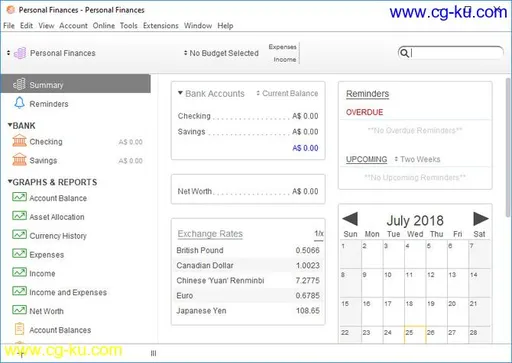
Task: Open the File menu
Action: [x=9, y=26]
